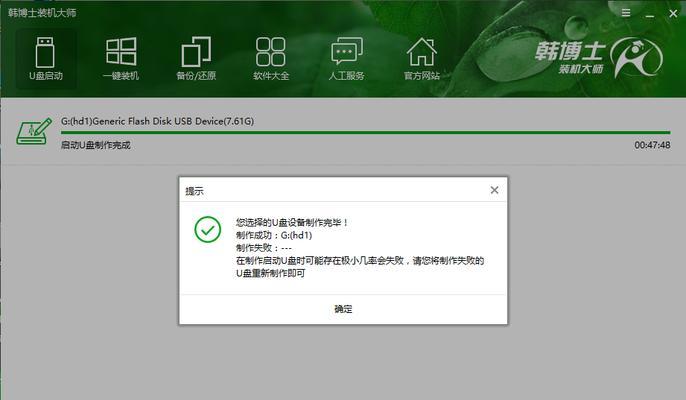Image resolution: width=686 pixels, height=400 pixels.
Task: Select the G:(hd1)Generic Flash Disk device text
Action: coord(157,121)
